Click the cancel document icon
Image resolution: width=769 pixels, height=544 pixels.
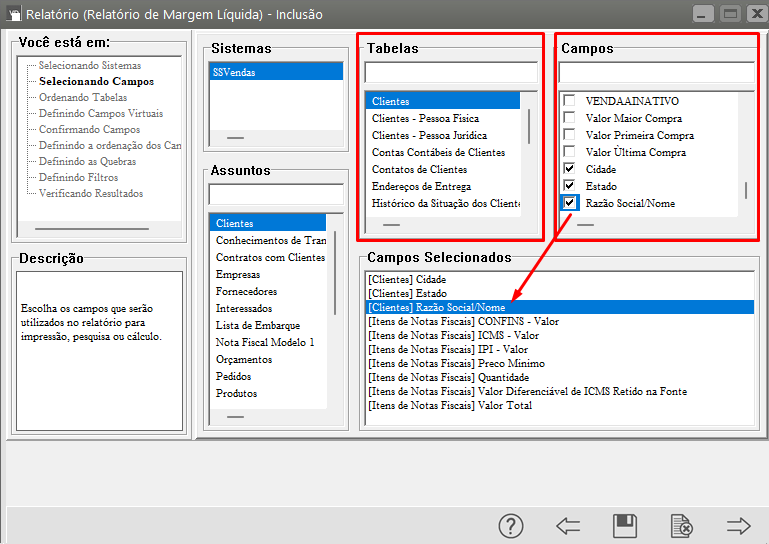pyautogui.click(x=682, y=525)
